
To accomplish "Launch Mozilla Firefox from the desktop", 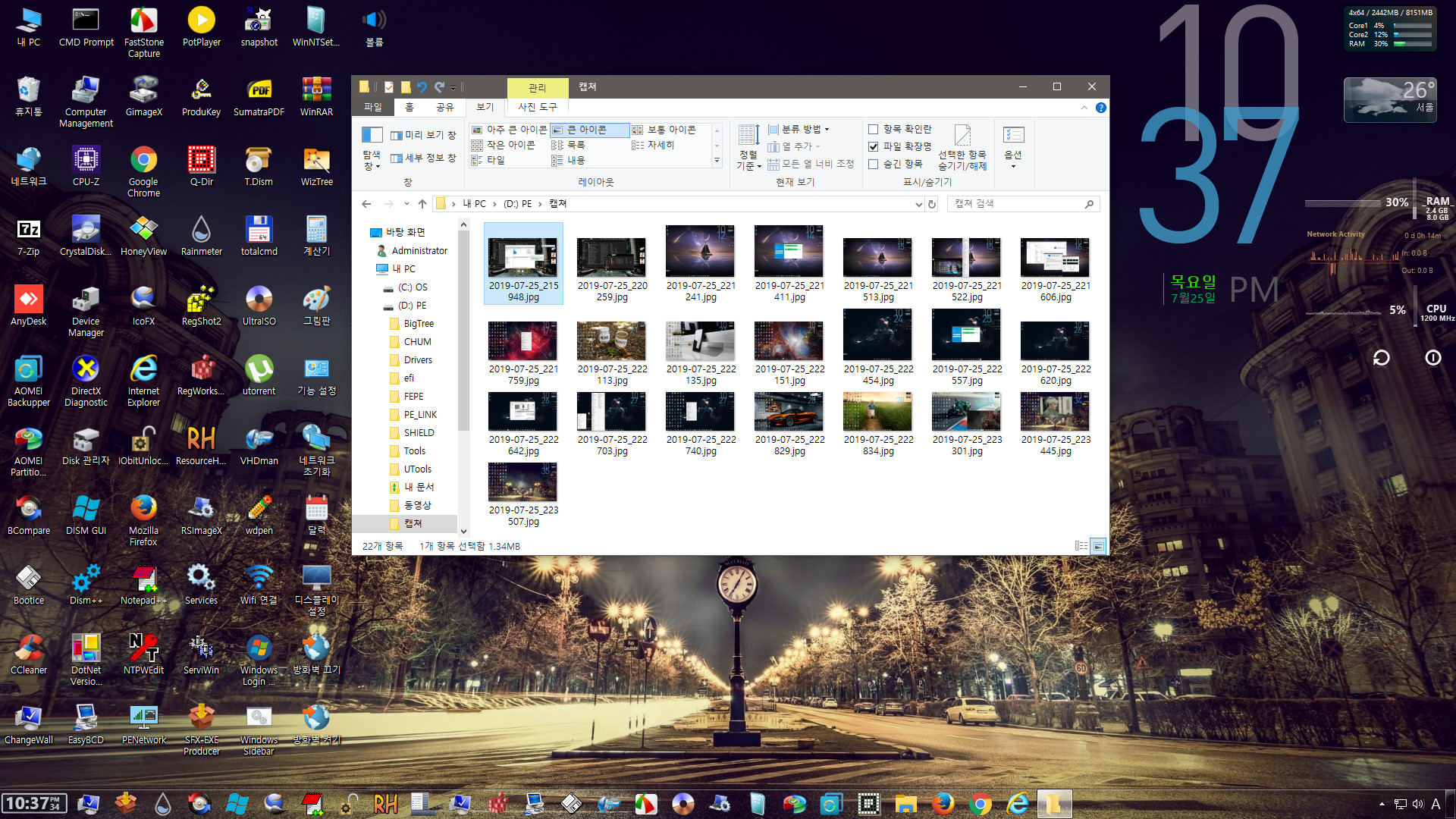I will [x=143, y=520].
